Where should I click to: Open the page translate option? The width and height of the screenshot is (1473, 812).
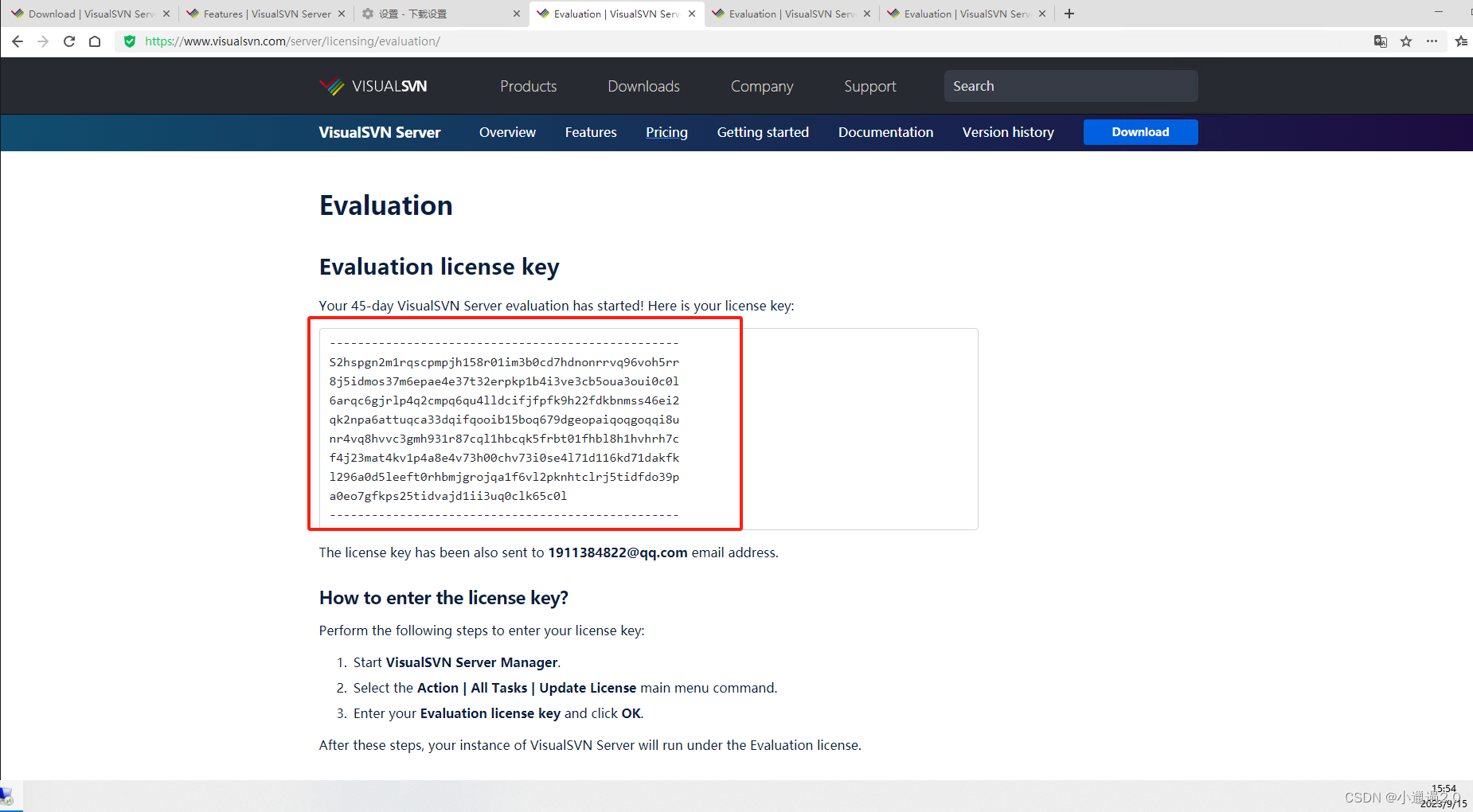pyautogui.click(x=1381, y=41)
